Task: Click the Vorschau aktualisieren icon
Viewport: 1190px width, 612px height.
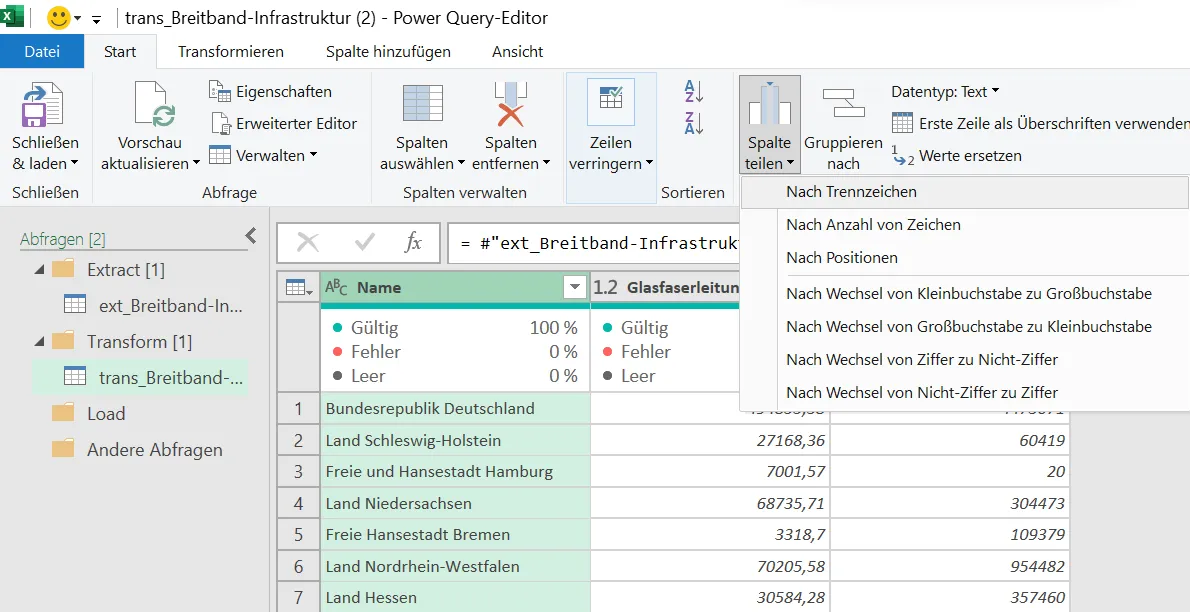Action: (x=155, y=104)
